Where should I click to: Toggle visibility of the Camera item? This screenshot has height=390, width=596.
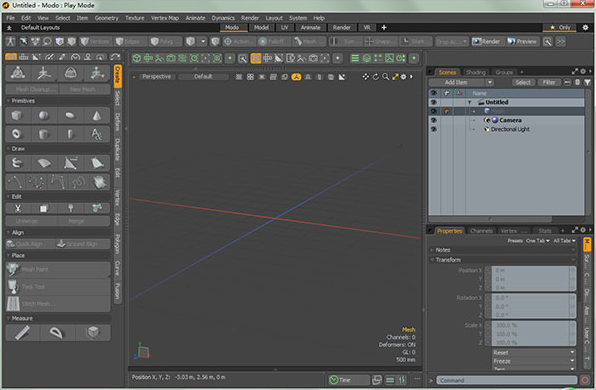433,120
